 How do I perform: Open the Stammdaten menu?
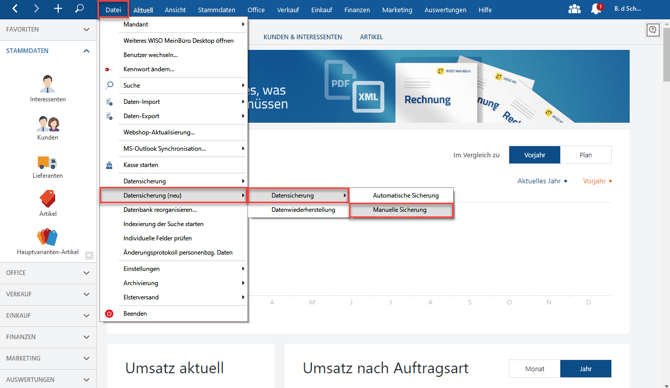tap(216, 10)
